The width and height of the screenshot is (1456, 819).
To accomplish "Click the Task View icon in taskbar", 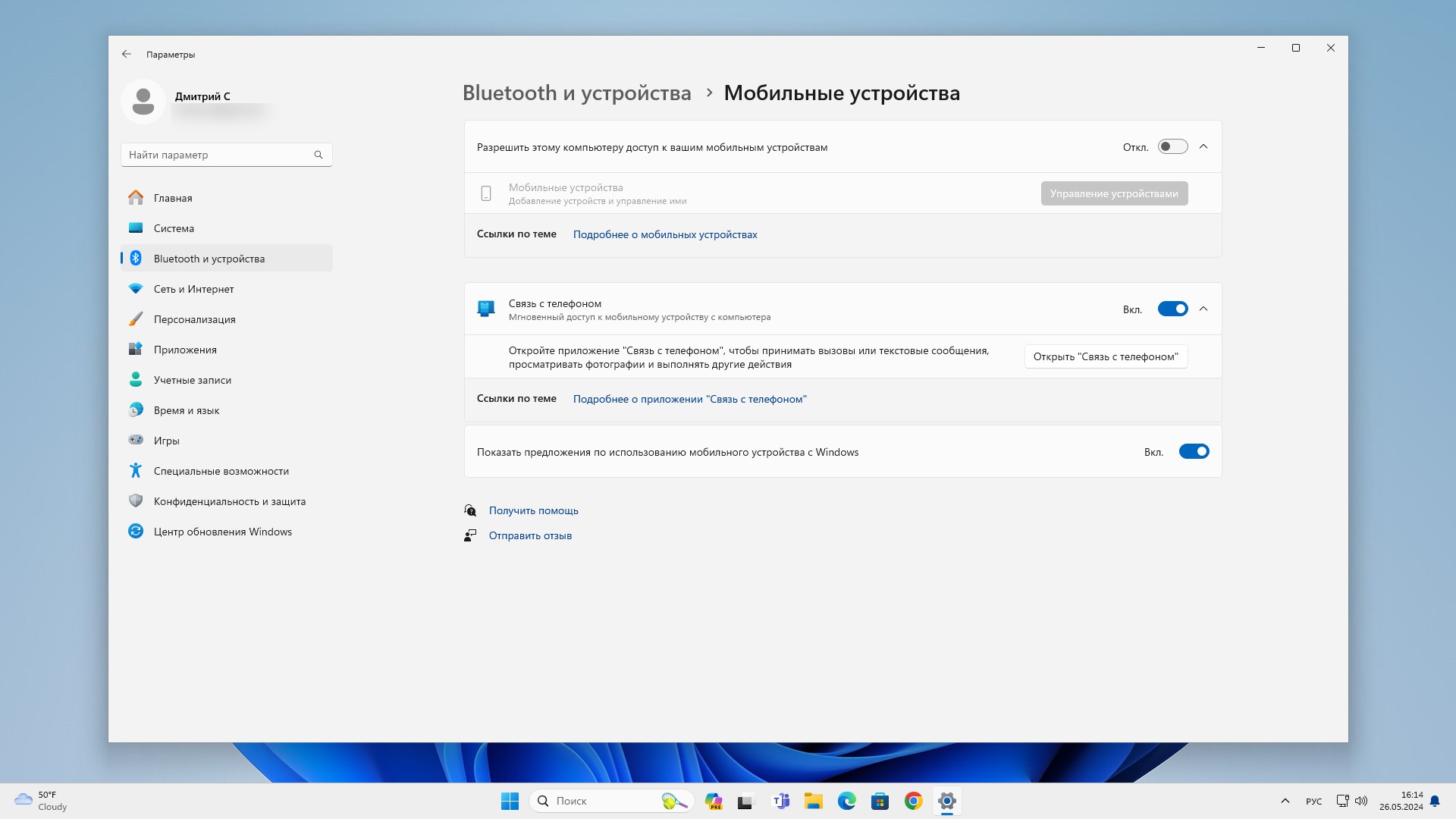I will tap(747, 801).
